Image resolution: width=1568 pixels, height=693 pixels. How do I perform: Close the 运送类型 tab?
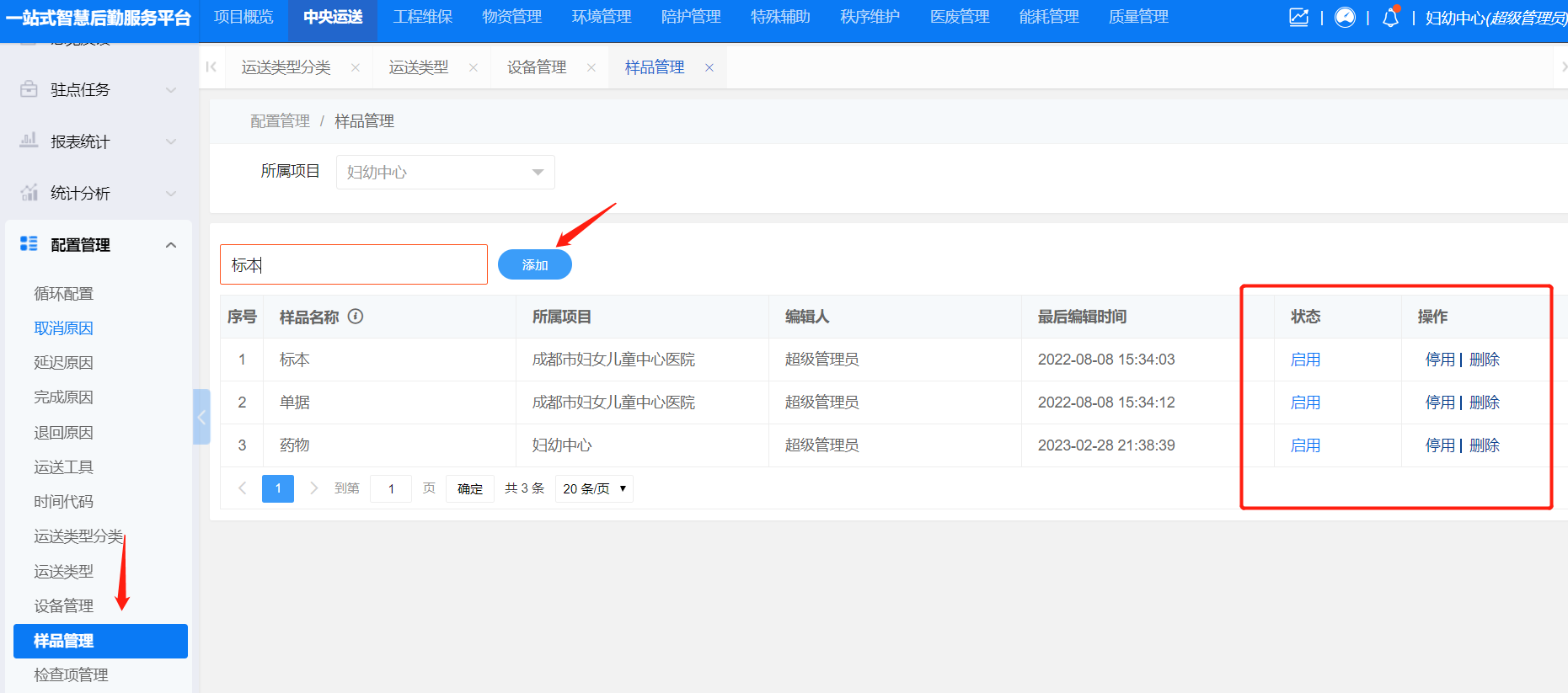[x=474, y=67]
